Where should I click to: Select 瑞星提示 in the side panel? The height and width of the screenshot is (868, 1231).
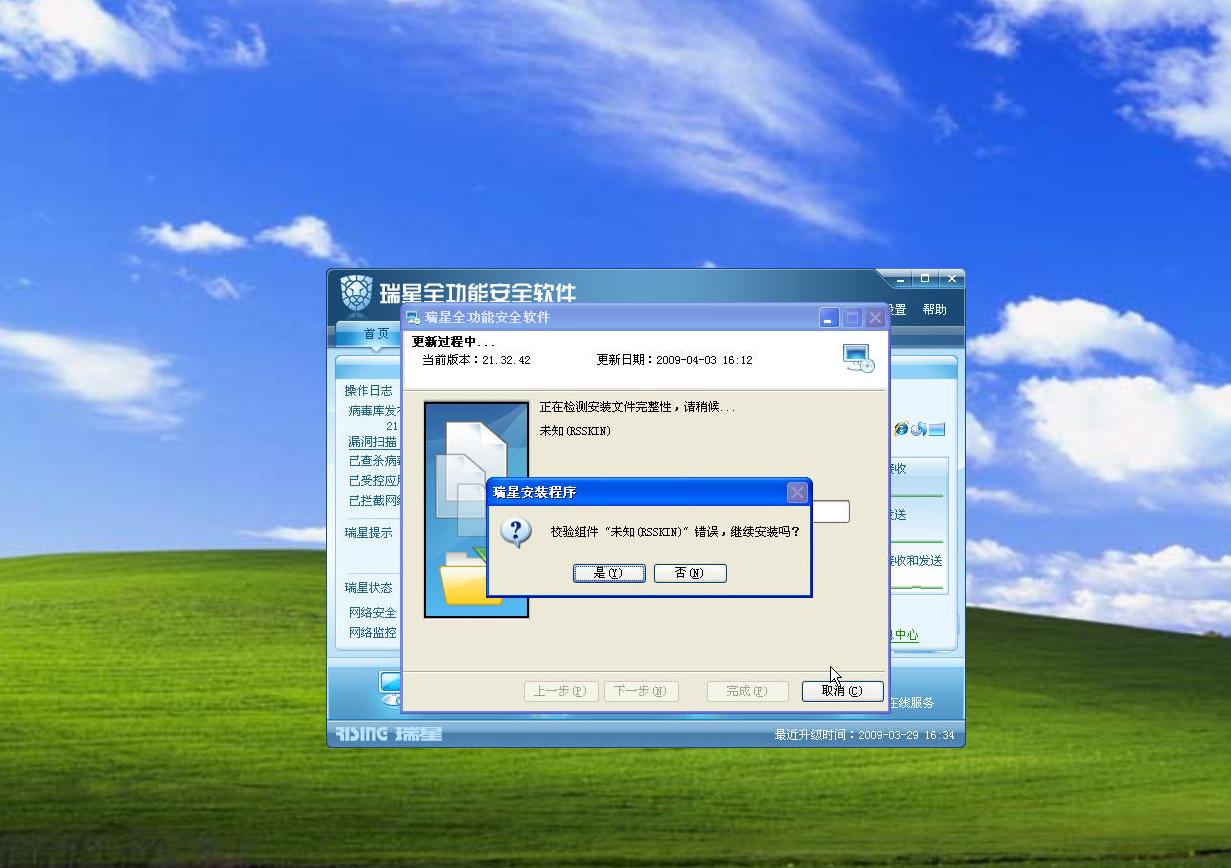369,533
